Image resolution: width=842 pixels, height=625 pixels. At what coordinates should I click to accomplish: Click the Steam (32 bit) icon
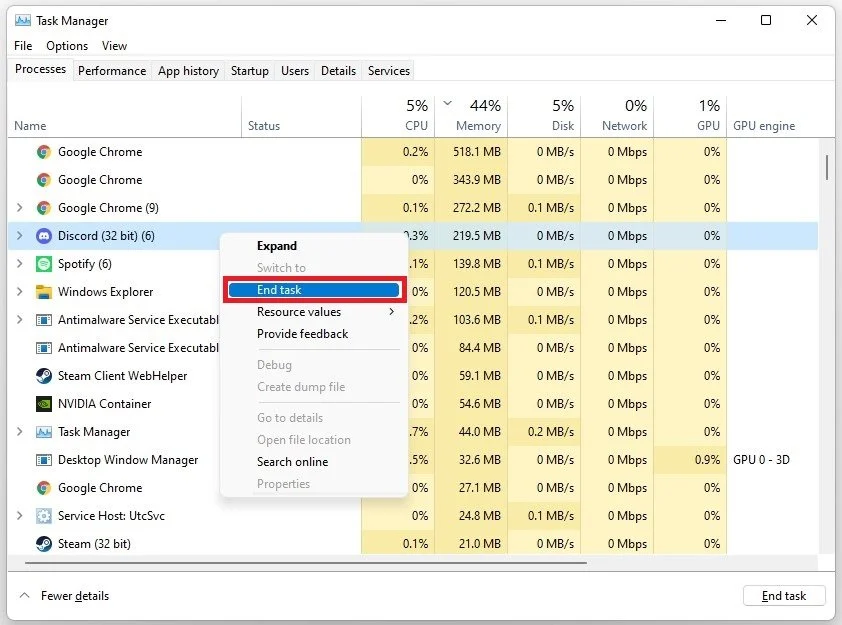(x=43, y=544)
